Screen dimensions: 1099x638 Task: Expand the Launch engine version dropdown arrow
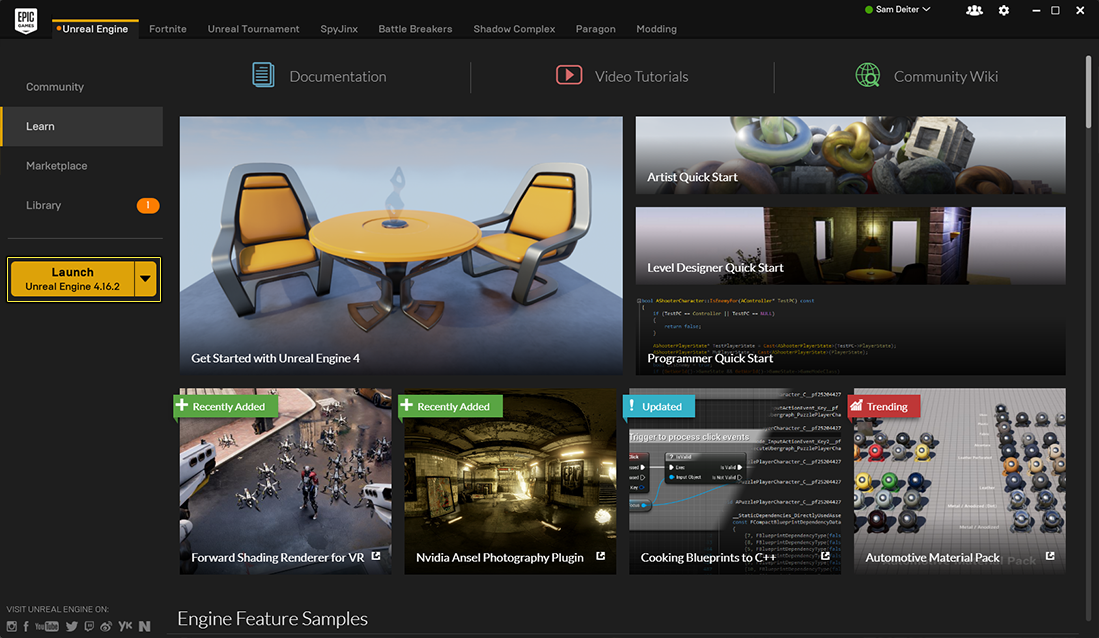(145, 279)
